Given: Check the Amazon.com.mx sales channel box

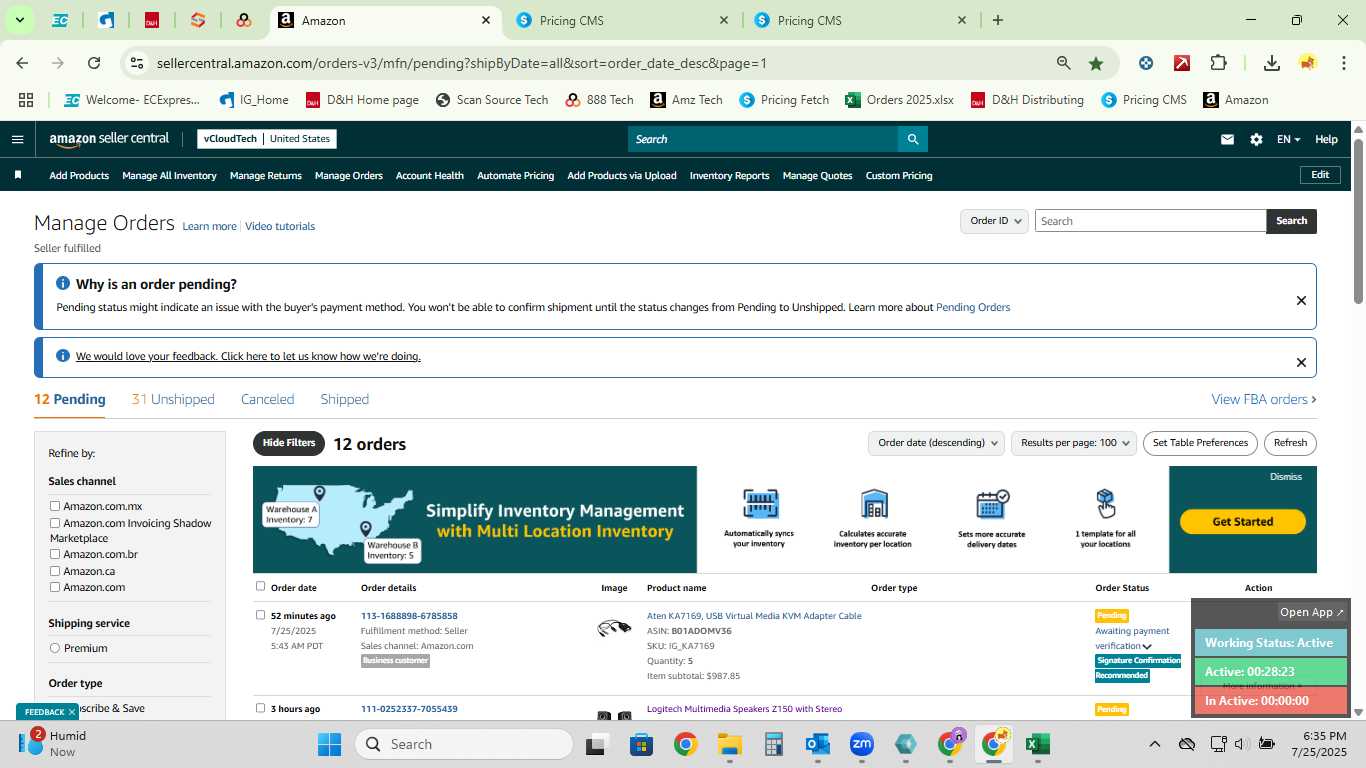Looking at the screenshot, I should [x=55, y=506].
